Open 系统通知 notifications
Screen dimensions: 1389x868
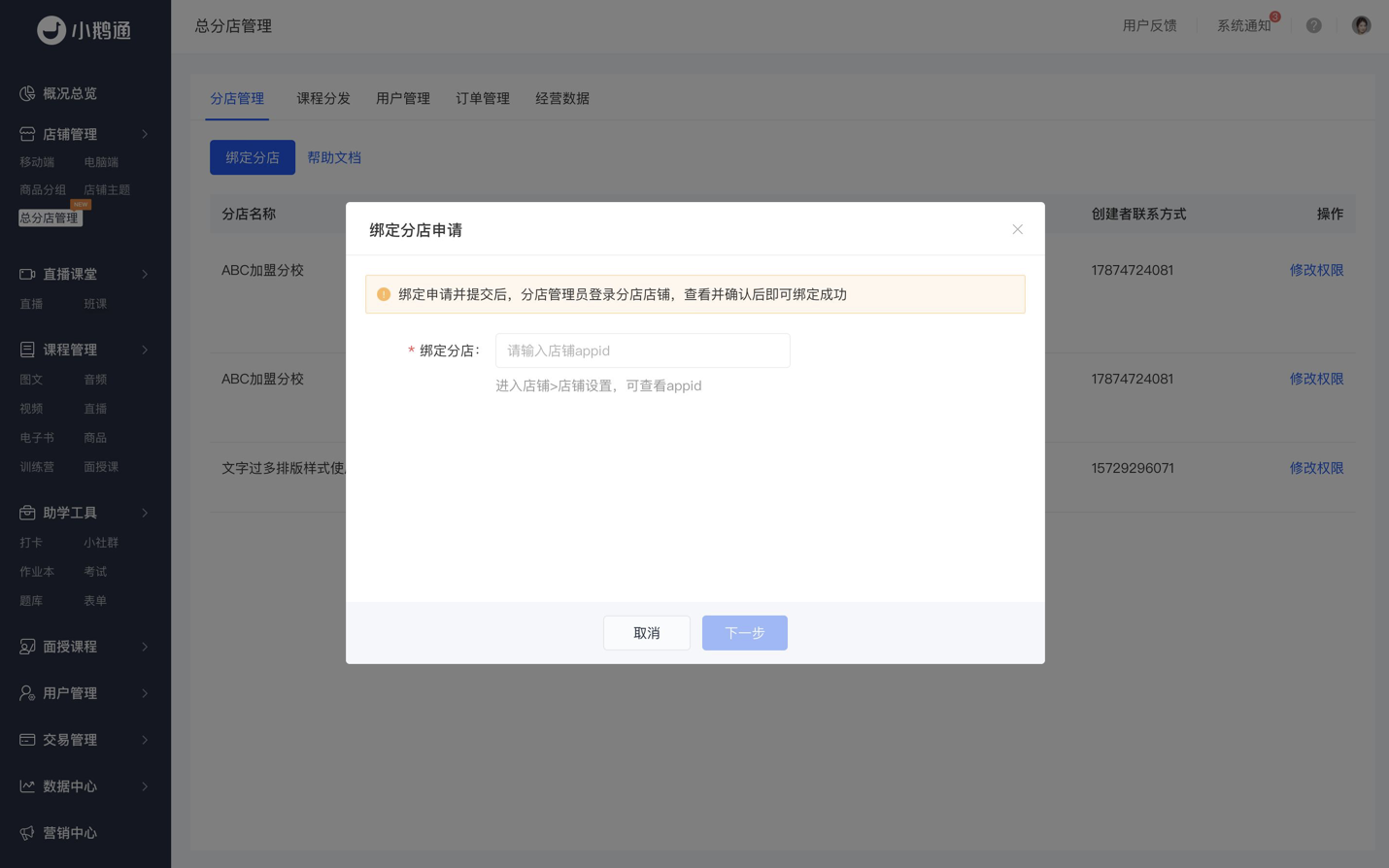click(x=1244, y=26)
